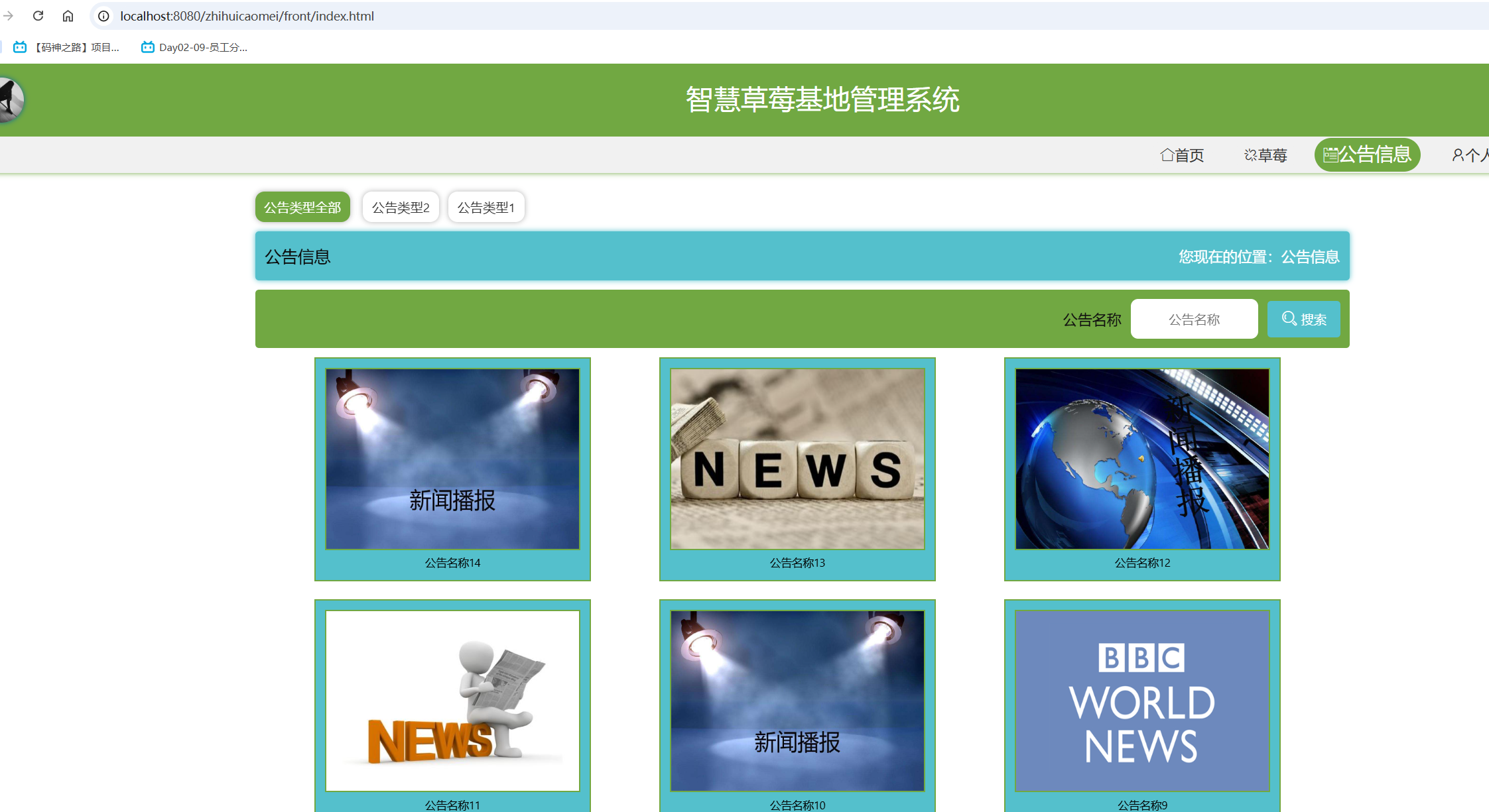
Task: Open NEWS dice thumbnail for 公告名称13
Action: [x=797, y=459]
